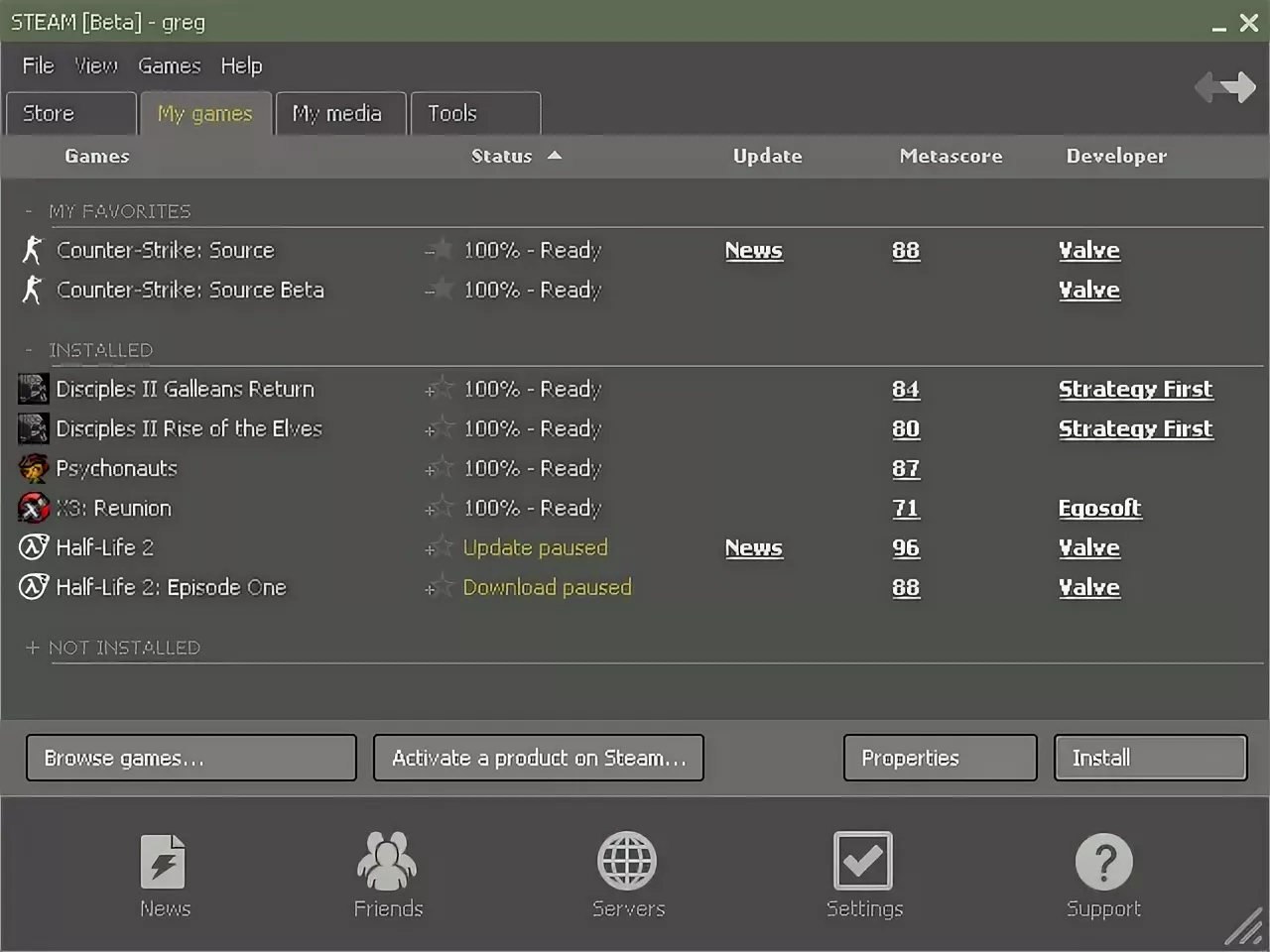Open the Support question mark icon
Screen dimensions: 1270x952
(x=1103, y=861)
